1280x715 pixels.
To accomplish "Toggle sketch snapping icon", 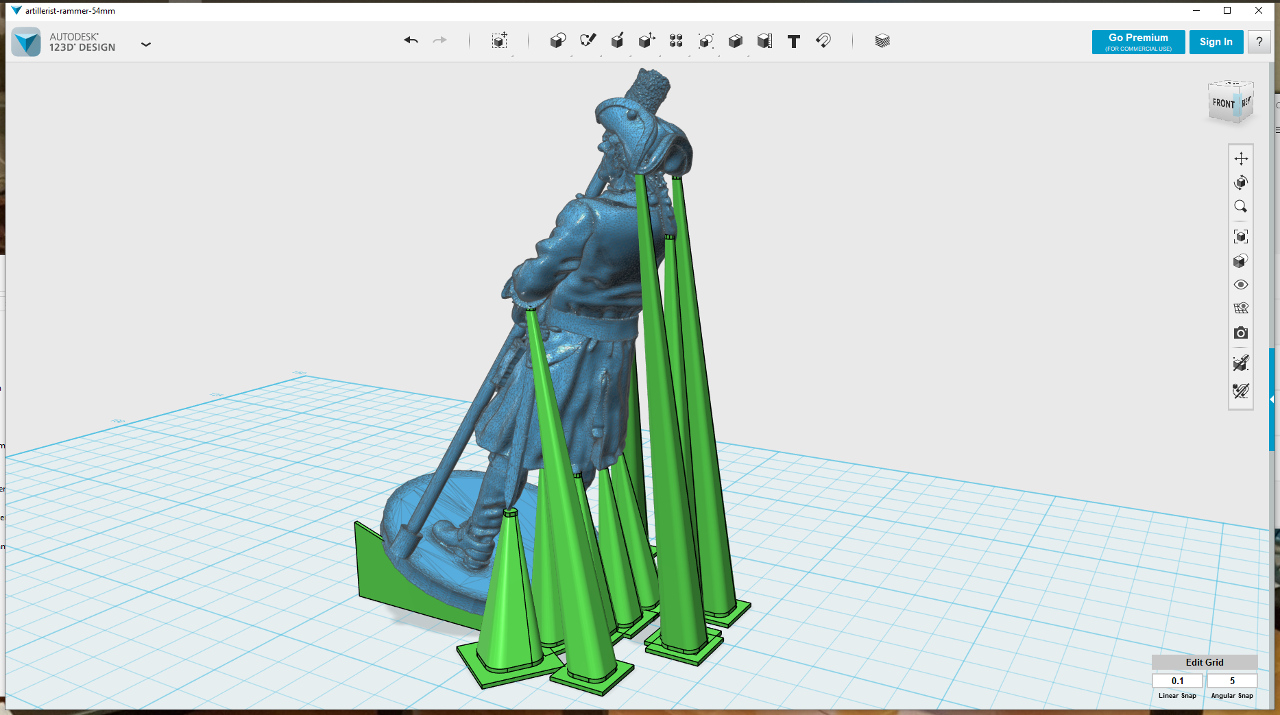I will (x=1241, y=391).
